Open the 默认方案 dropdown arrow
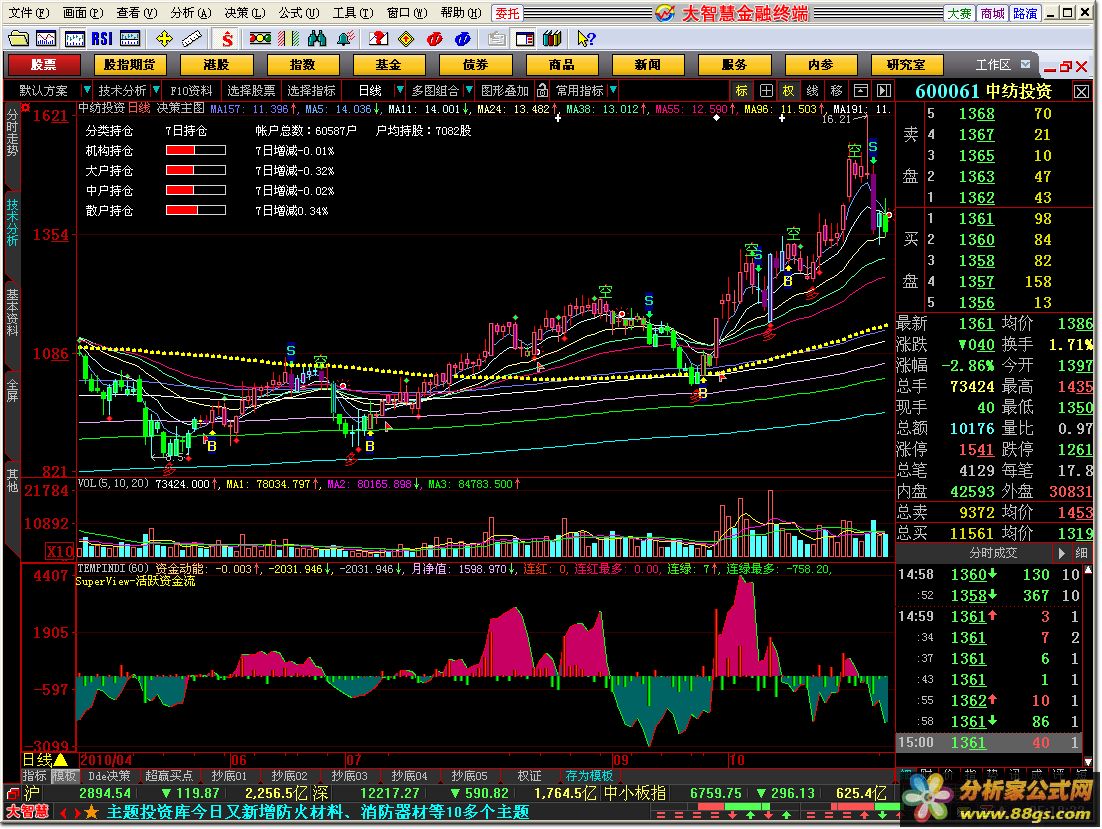This screenshot has height=829, width=1102. 86,91
